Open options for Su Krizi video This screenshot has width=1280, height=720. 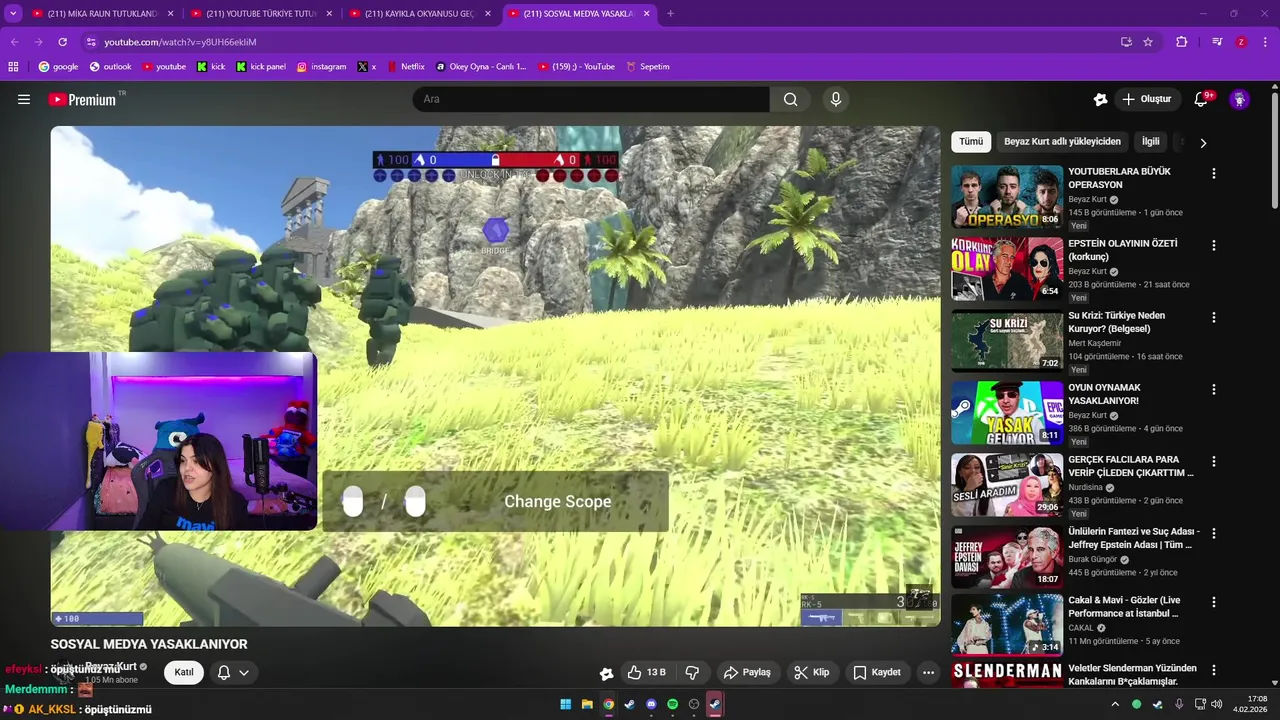click(x=1214, y=317)
